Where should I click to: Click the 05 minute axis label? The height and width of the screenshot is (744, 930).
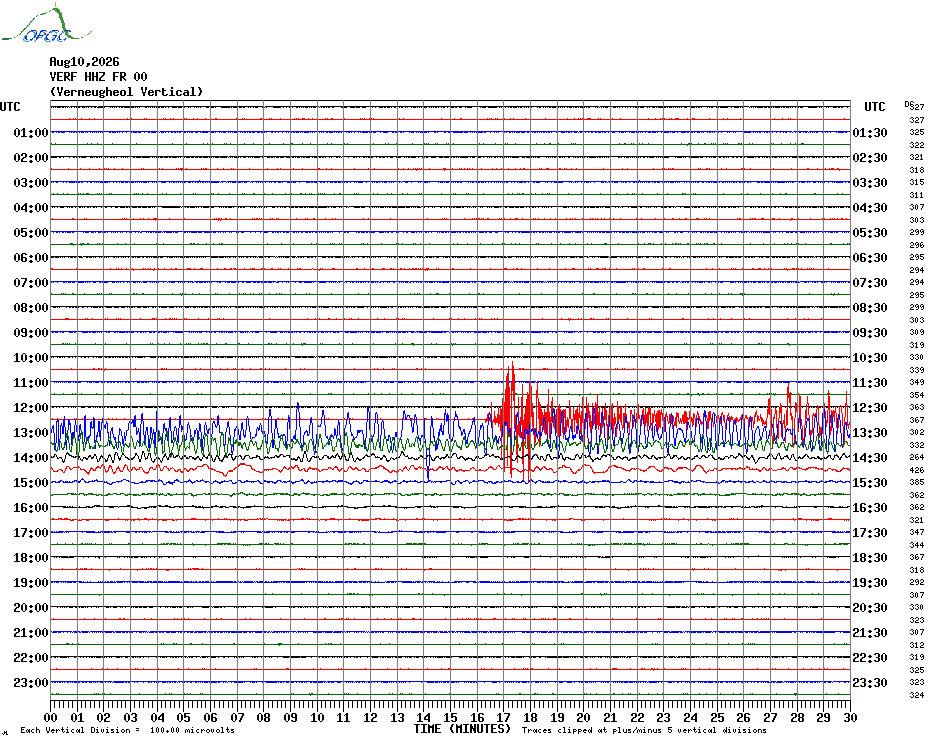[184, 717]
